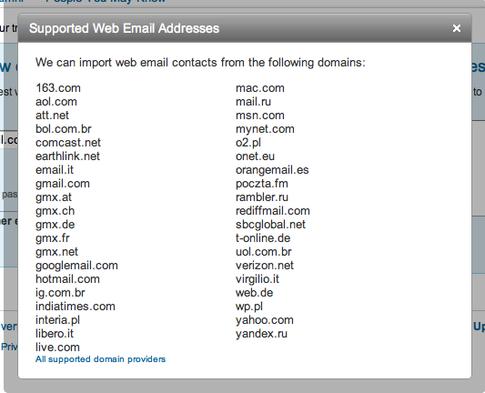Click on comcast.net in the list
The width and height of the screenshot is (485, 393).
click(68, 143)
